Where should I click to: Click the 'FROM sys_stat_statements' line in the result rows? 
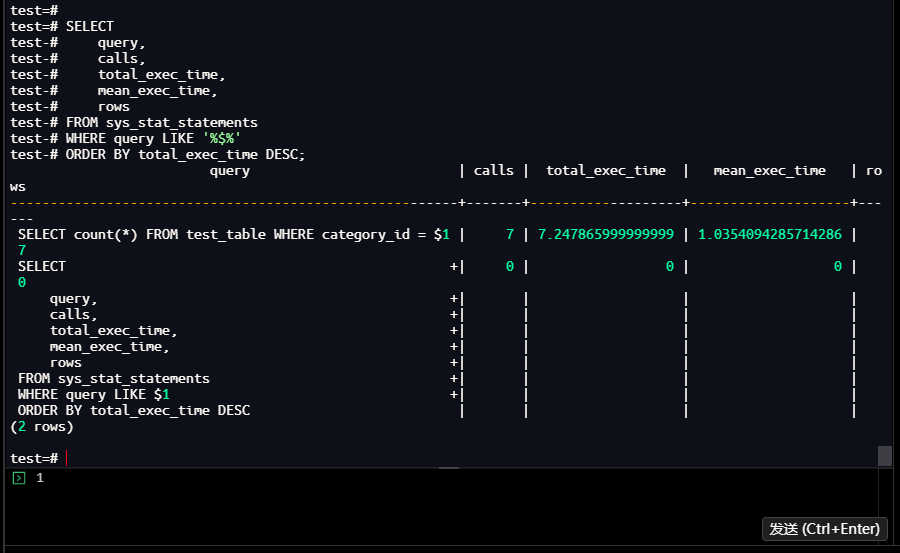coord(114,378)
